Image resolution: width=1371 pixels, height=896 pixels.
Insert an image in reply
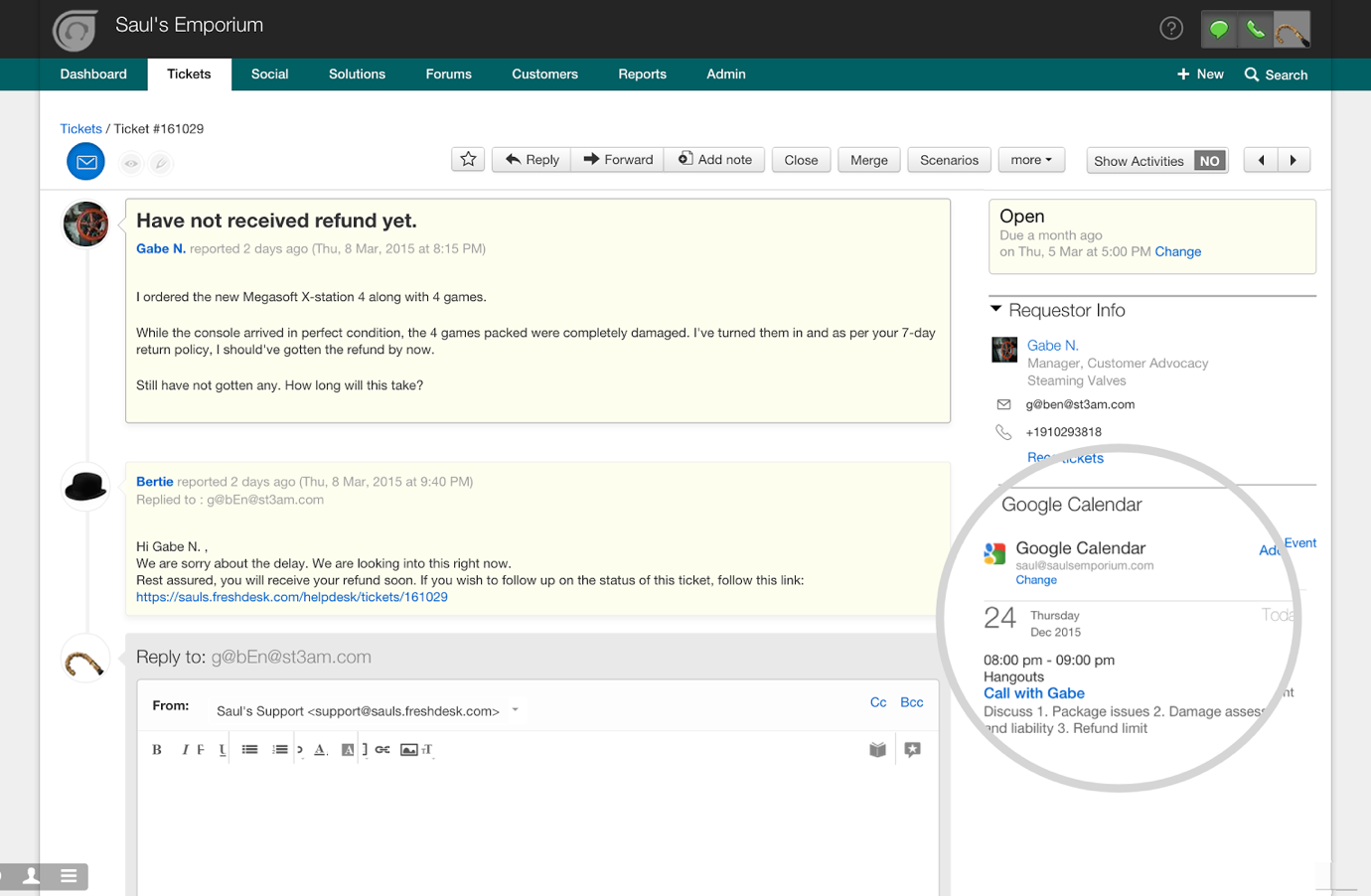tap(408, 750)
